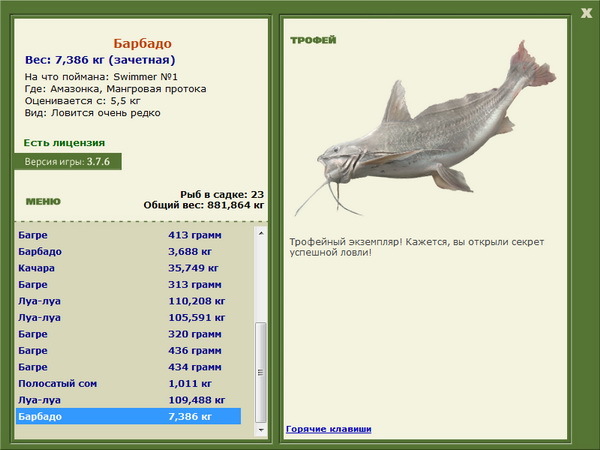
Task: Click the Вес: 7,386 кг (зачетная) text
Action: [x=100, y=60]
